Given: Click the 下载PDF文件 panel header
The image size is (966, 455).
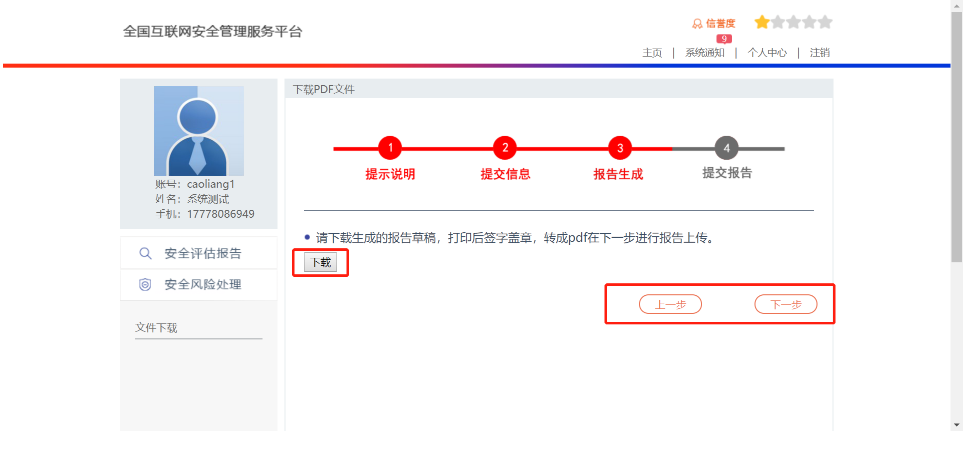Looking at the screenshot, I should (559, 89).
